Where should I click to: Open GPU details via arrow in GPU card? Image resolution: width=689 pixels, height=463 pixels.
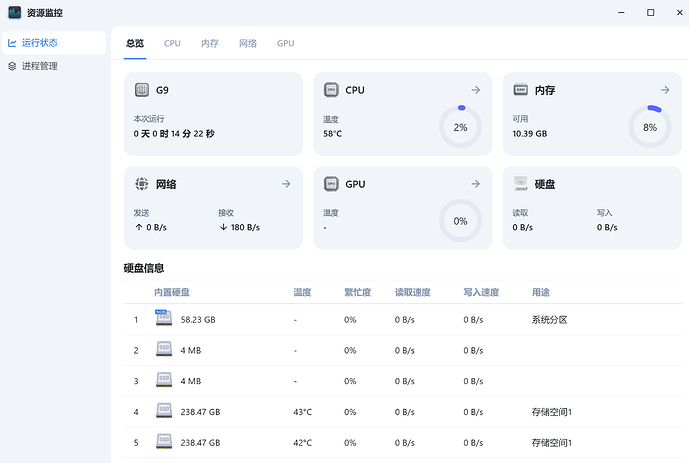475,184
